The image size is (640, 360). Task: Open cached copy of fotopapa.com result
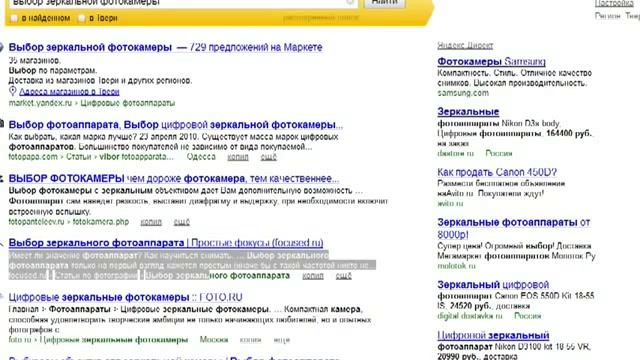pos(238,157)
